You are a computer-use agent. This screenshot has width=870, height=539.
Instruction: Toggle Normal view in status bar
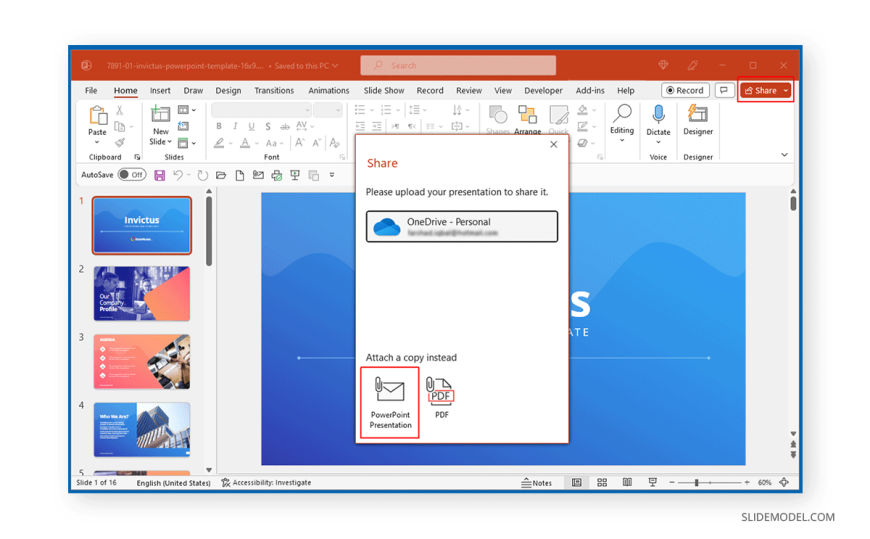click(577, 482)
